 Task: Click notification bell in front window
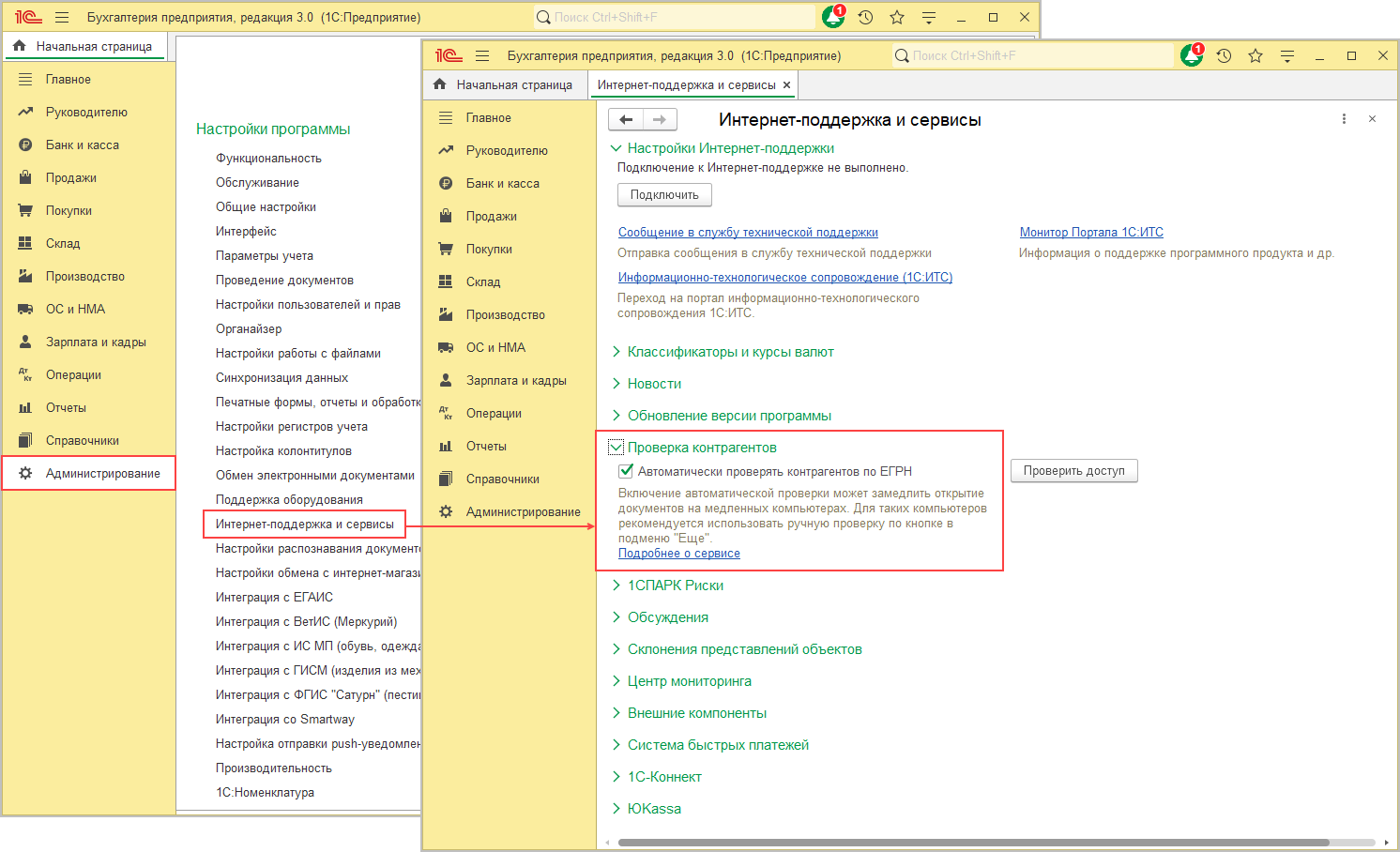[x=1192, y=55]
